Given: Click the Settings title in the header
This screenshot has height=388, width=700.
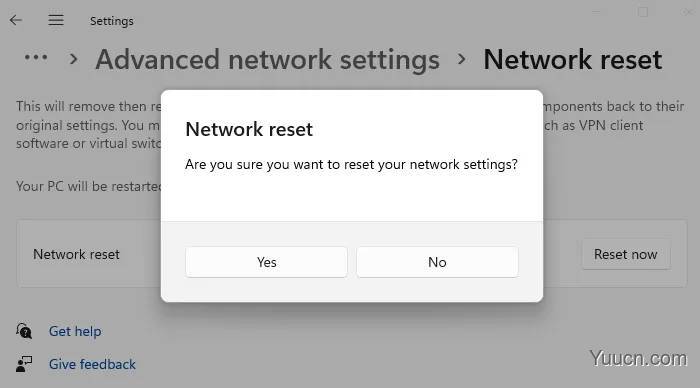Looking at the screenshot, I should click(112, 21).
